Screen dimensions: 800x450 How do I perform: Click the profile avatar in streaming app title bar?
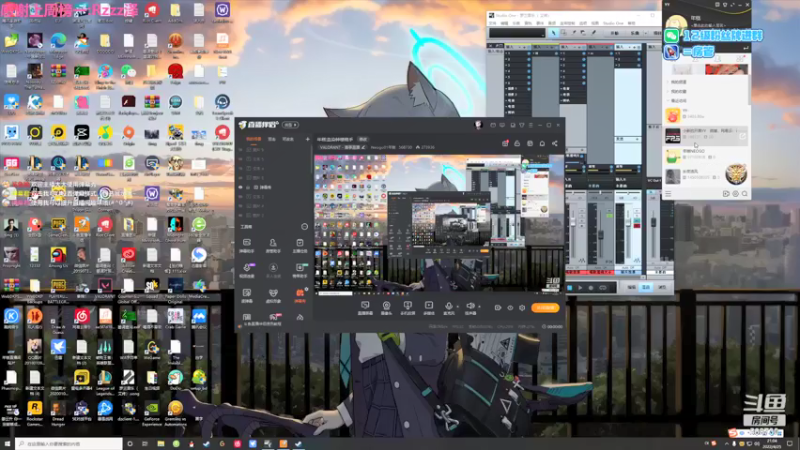point(479,125)
